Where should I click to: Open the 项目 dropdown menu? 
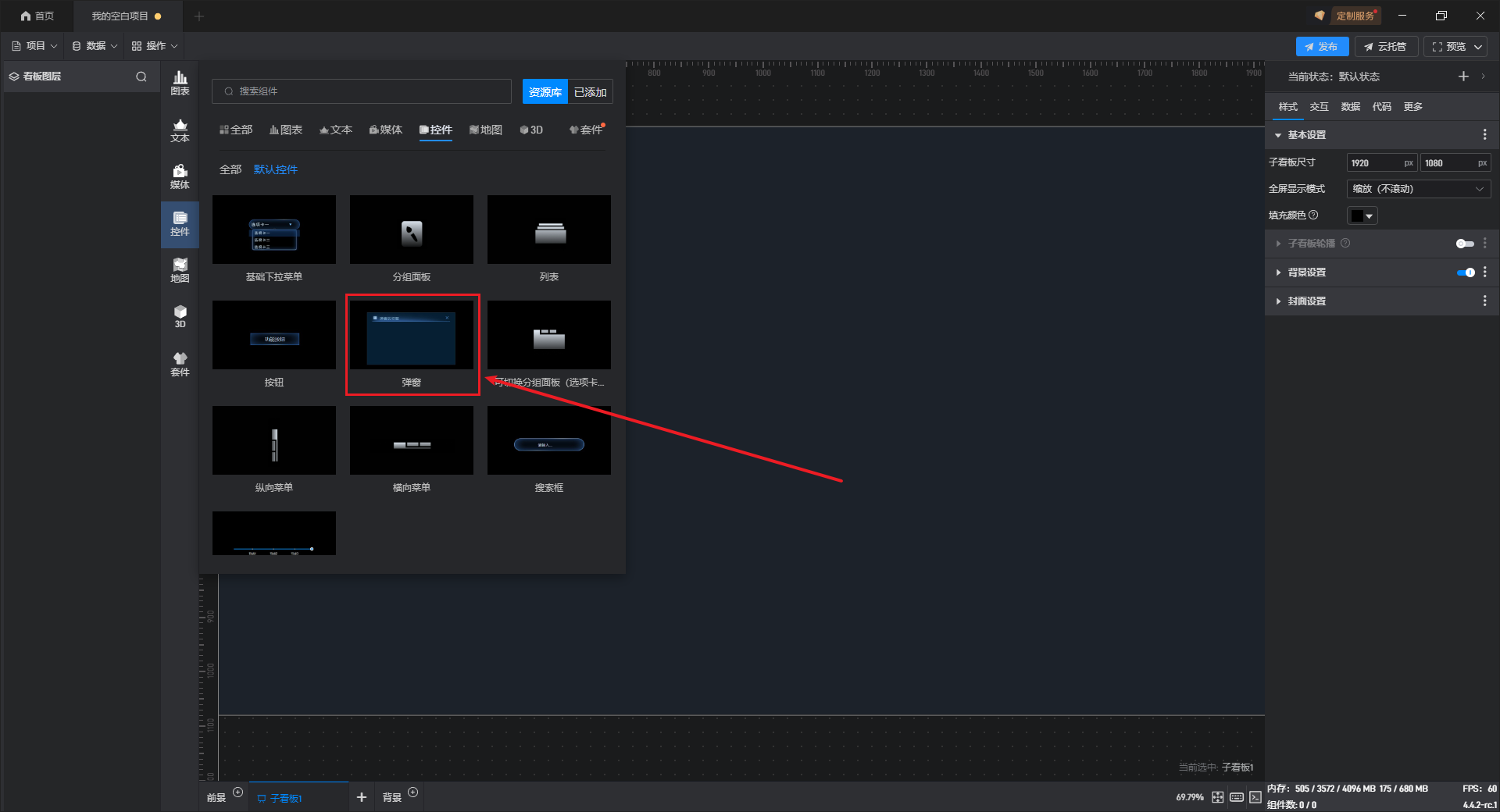pyautogui.click(x=34, y=46)
